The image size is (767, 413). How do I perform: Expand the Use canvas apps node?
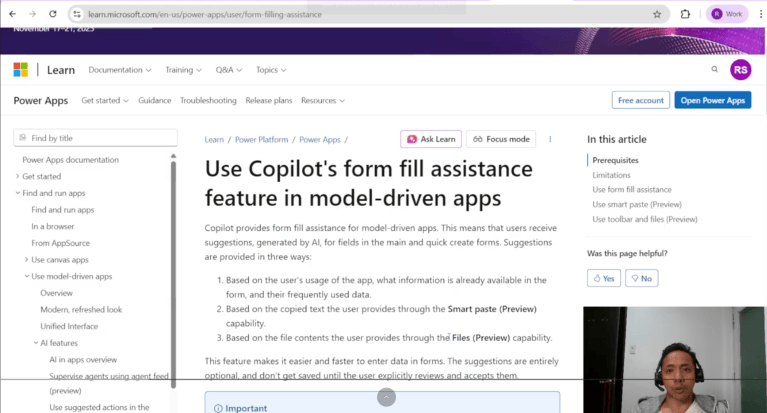[57, 259]
